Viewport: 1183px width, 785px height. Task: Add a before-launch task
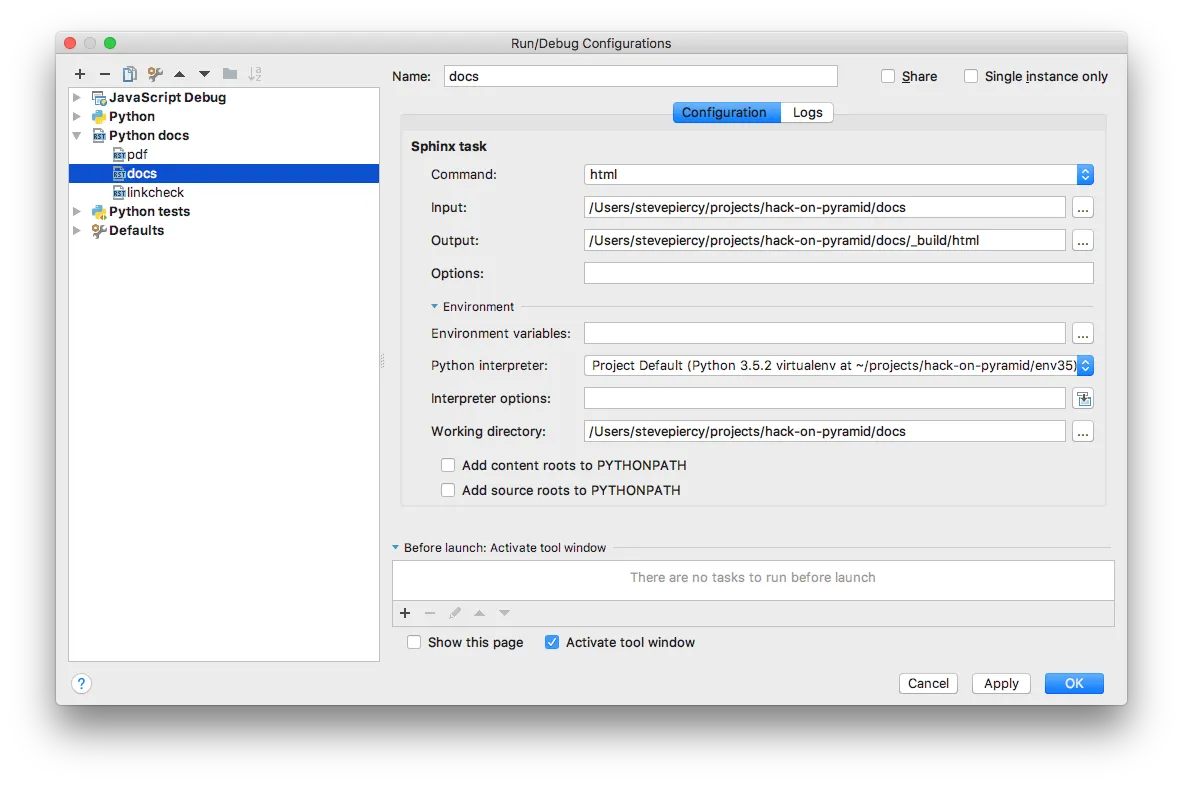pos(405,613)
